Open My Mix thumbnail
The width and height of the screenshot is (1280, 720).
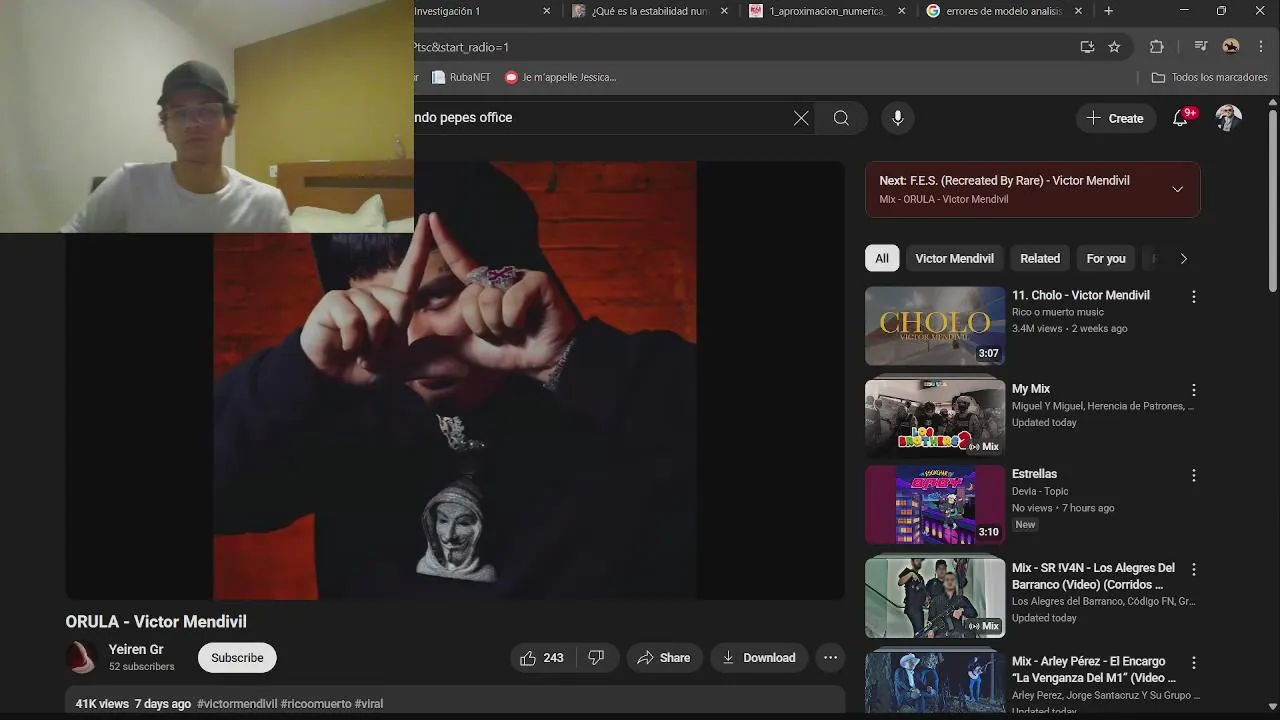(935, 418)
